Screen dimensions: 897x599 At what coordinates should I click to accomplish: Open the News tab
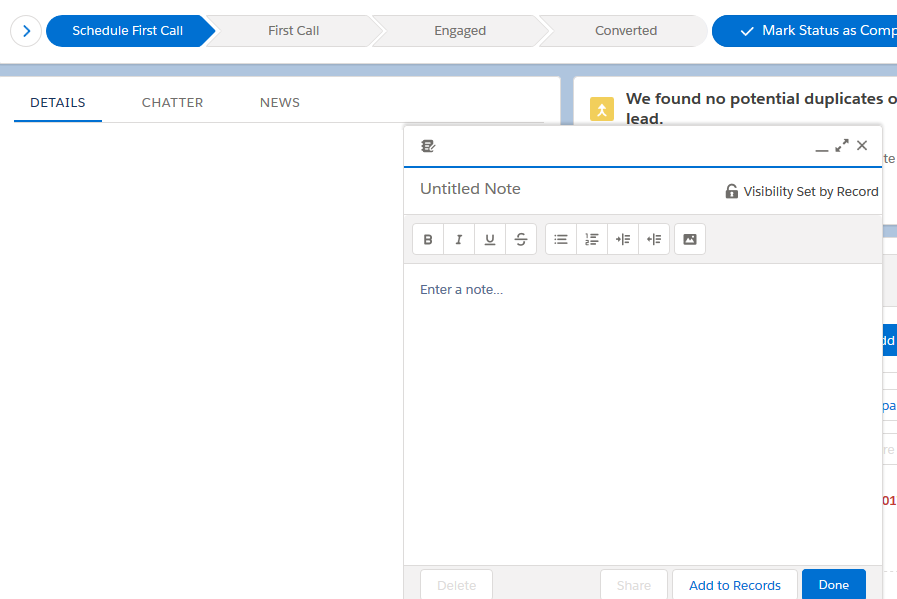280,103
